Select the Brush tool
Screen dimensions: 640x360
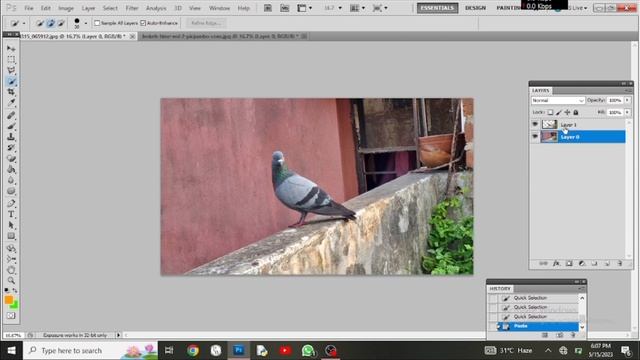tap(11, 126)
